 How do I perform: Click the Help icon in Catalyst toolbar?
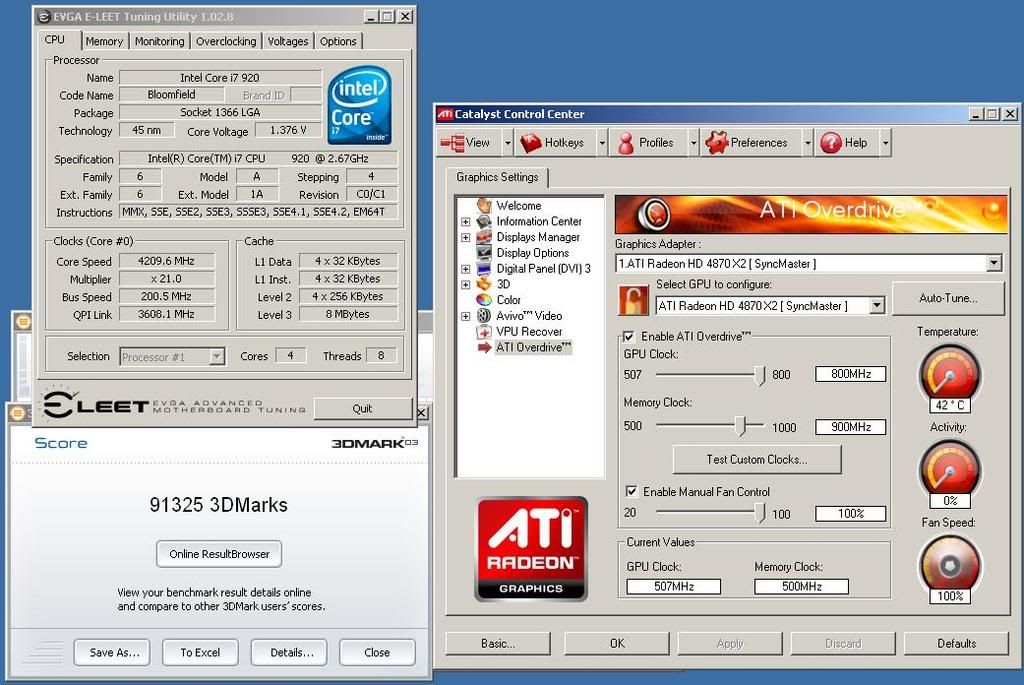click(831, 142)
